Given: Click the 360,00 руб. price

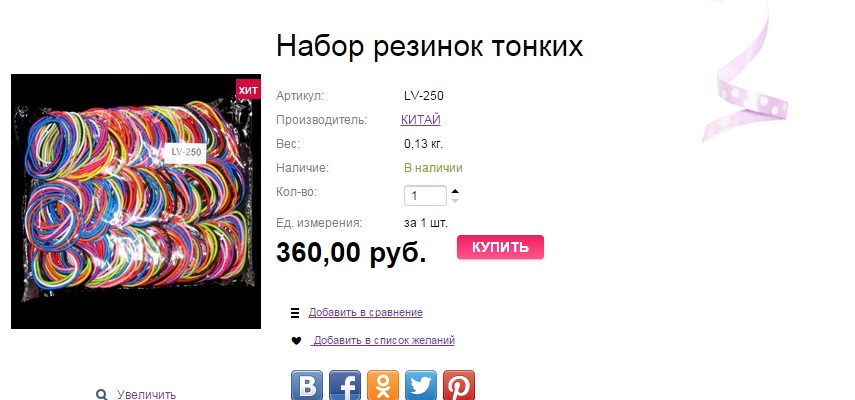Looking at the screenshot, I should 351,253.
